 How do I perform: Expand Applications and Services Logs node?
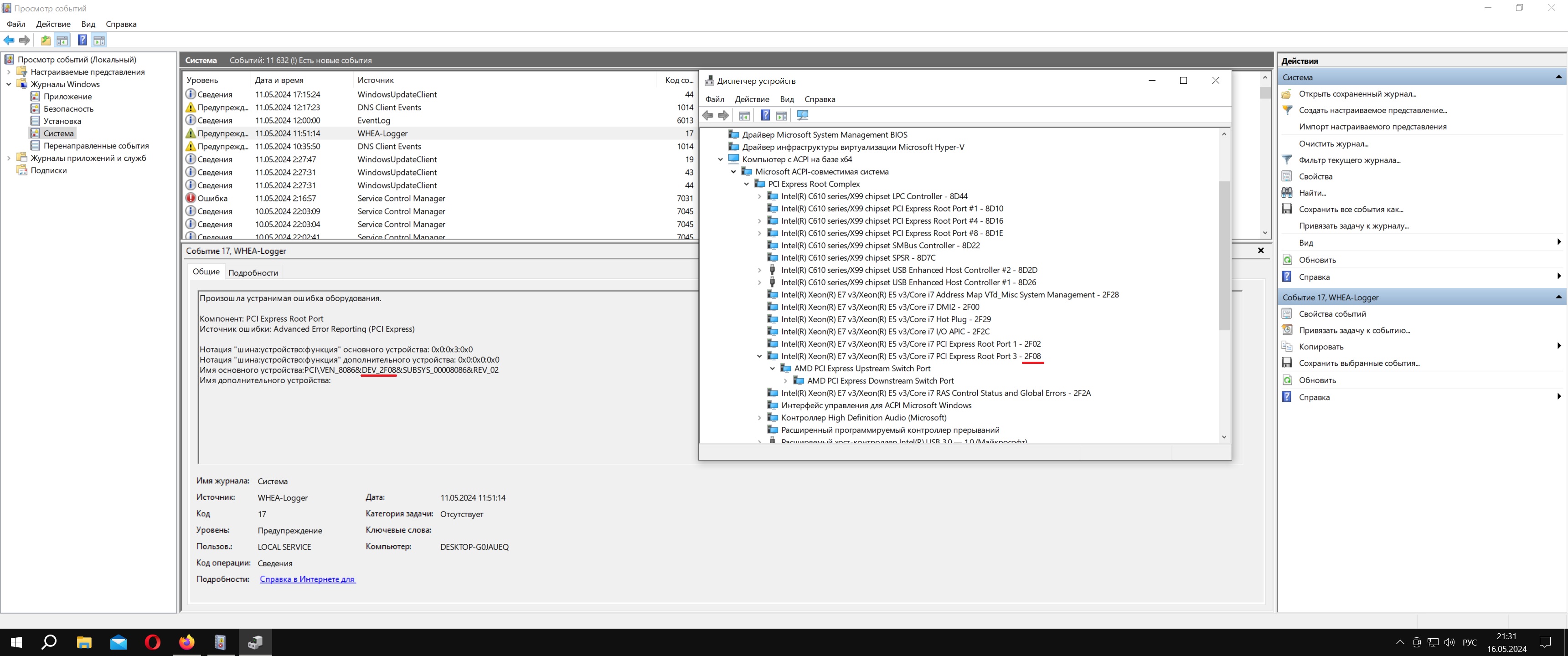[x=9, y=158]
